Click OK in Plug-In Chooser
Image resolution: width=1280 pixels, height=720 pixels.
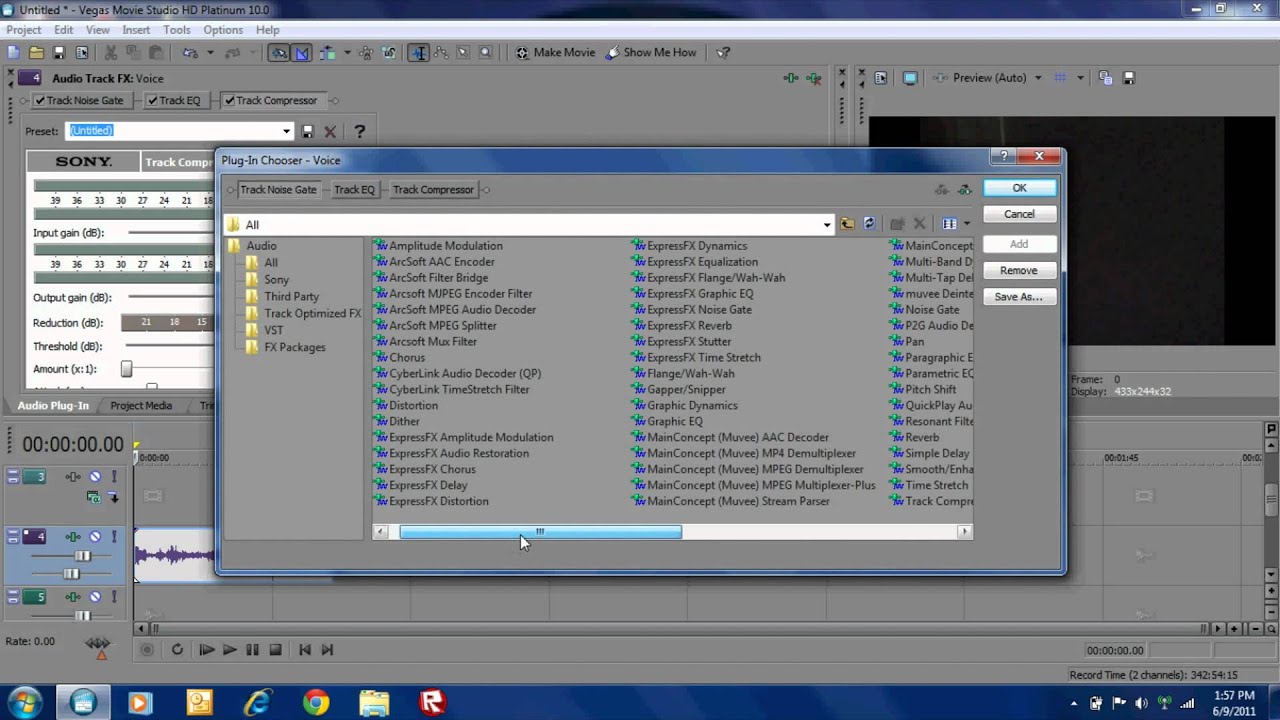[1019, 188]
